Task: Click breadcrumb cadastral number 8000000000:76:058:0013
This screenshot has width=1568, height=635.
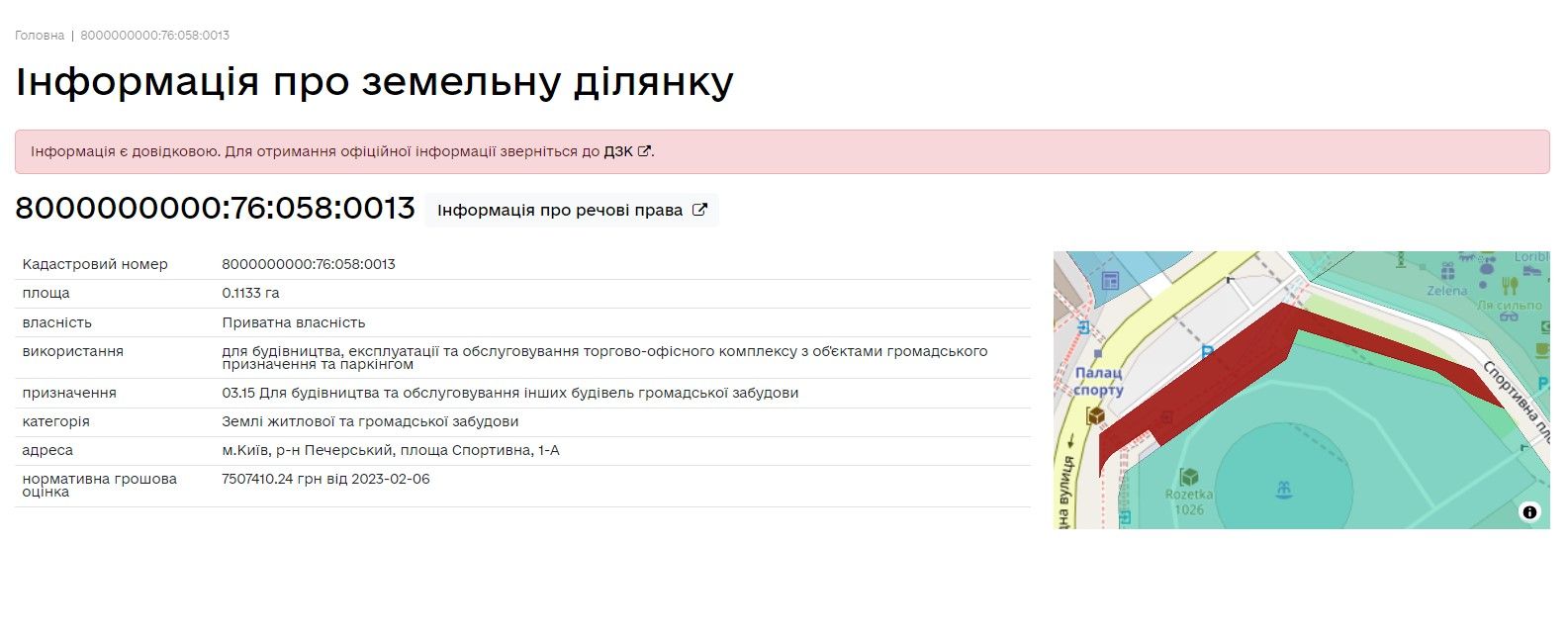Action: tap(154, 36)
